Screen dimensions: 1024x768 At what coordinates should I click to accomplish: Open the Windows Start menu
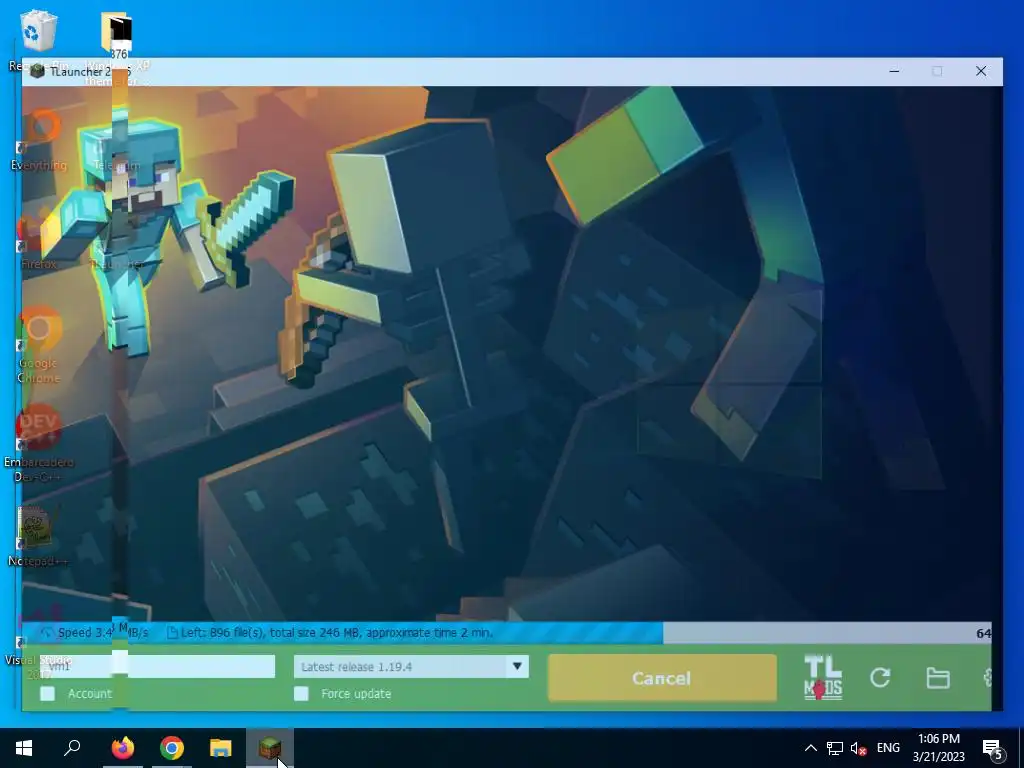(24, 748)
